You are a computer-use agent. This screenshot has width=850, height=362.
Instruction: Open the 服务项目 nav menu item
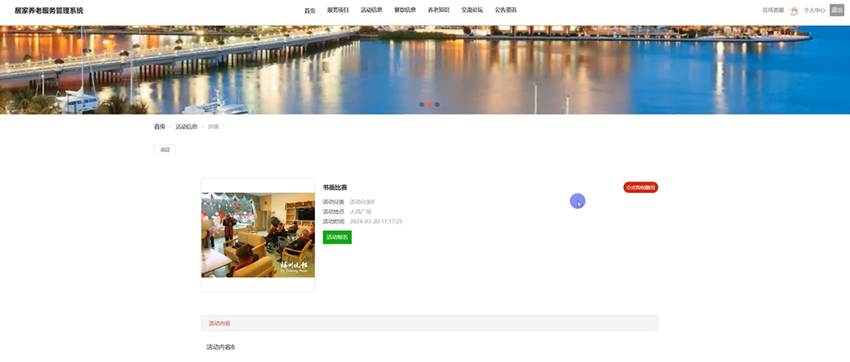tap(338, 10)
